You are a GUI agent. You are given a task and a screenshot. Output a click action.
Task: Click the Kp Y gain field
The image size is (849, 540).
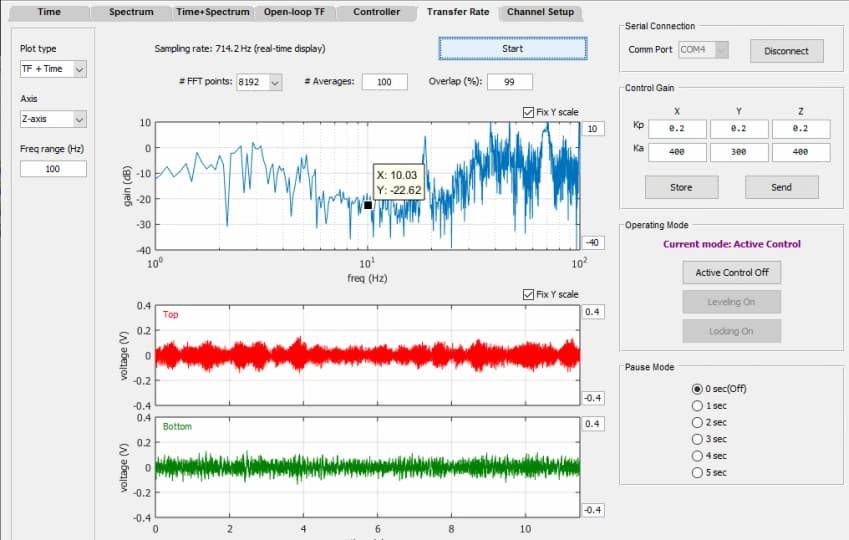(739, 129)
